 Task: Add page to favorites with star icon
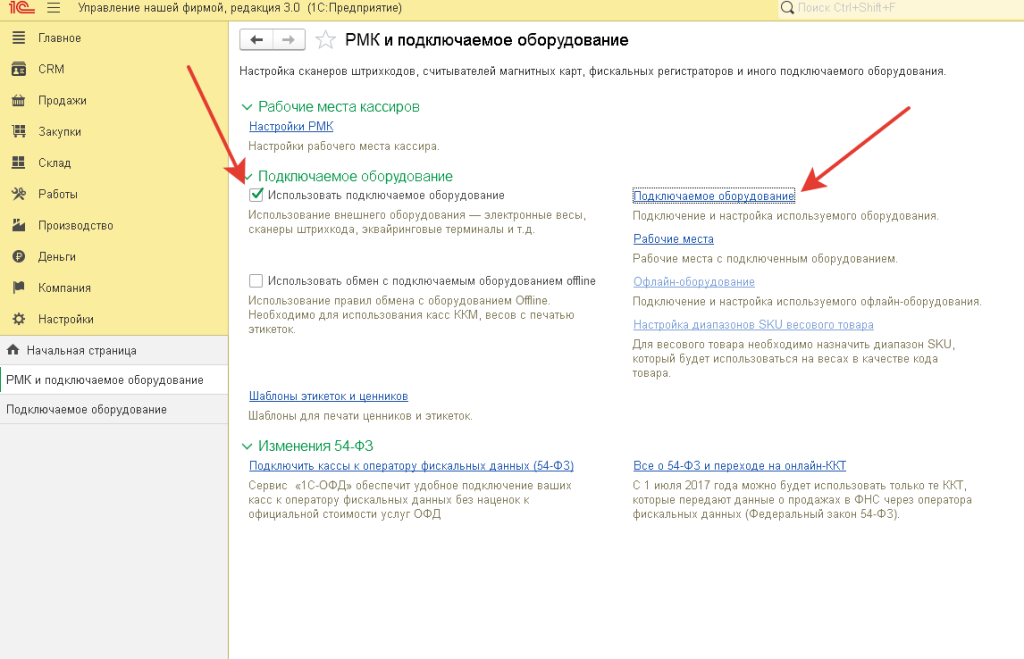325,40
